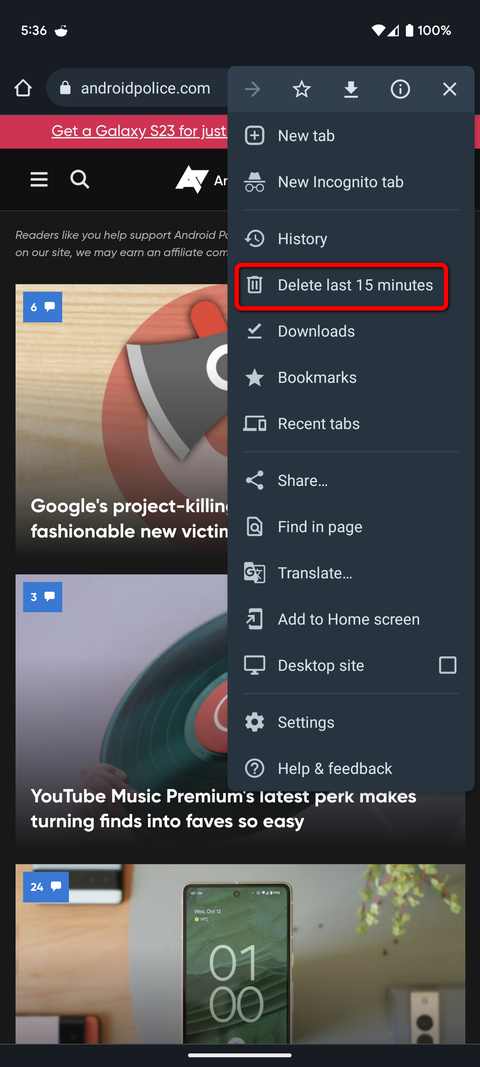Open 3 comments badge on second article
This screenshot has height=1067, width=480.
pyautogui.click(x=42, y=597)
